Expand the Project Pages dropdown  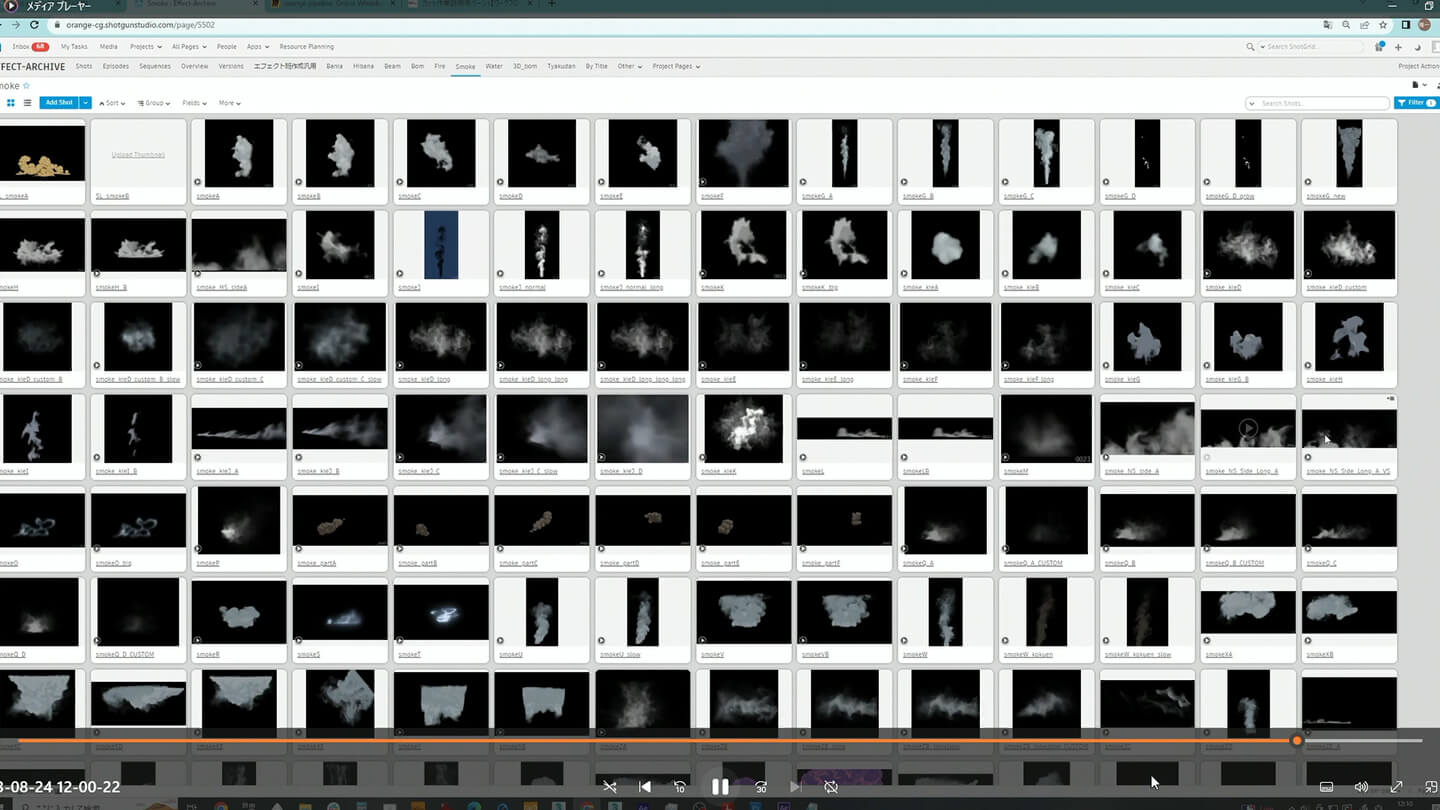pyautogui.click(x=676, y=66)
